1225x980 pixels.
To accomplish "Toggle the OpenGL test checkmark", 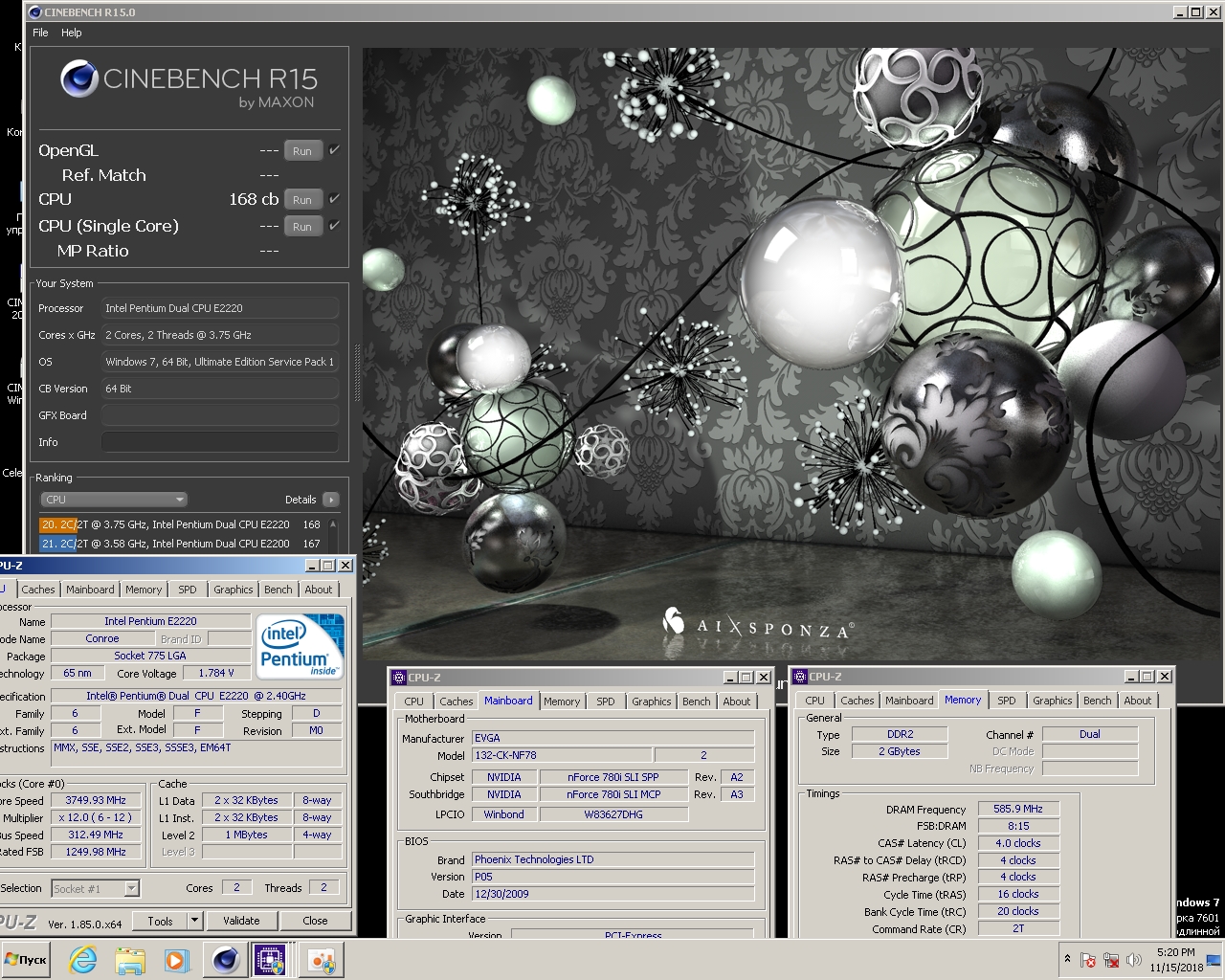I will pos(334,150).
